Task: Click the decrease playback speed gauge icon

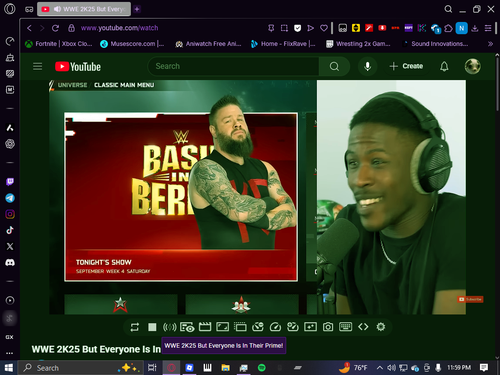Action: tap(258, 327)
